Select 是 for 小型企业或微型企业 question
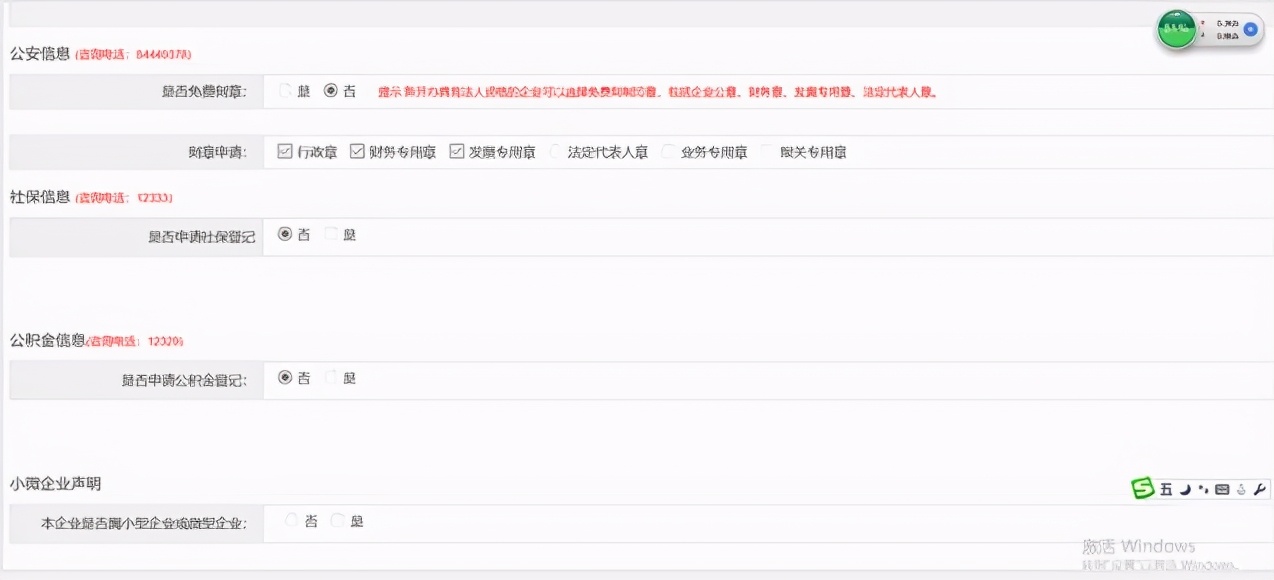This screenshot has width=1274, height=580. coord(338,521)
